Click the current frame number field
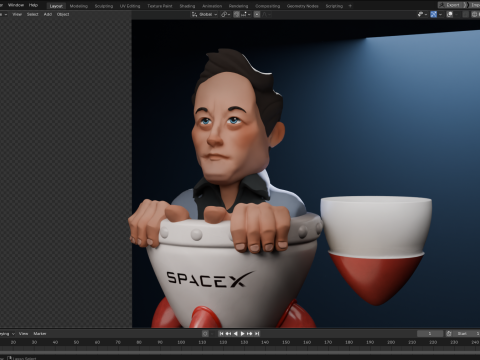Viewport: 480px width, 360px height. point(430,333)
